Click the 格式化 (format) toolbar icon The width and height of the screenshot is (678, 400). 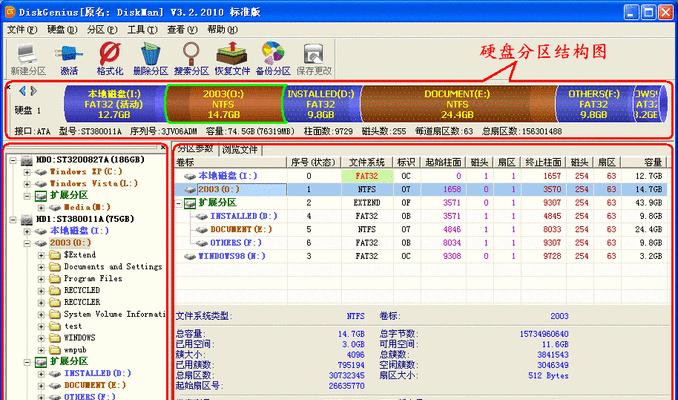click(x=110, y=59)
